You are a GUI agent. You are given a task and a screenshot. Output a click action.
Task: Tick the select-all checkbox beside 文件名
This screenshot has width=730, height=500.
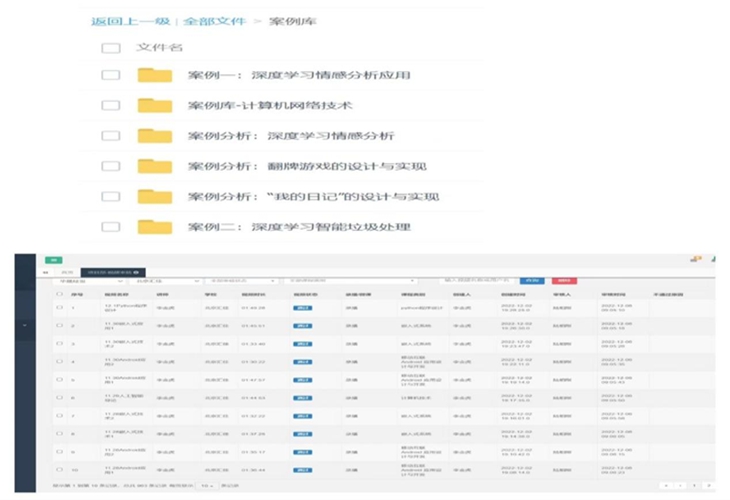pos(110,47)
